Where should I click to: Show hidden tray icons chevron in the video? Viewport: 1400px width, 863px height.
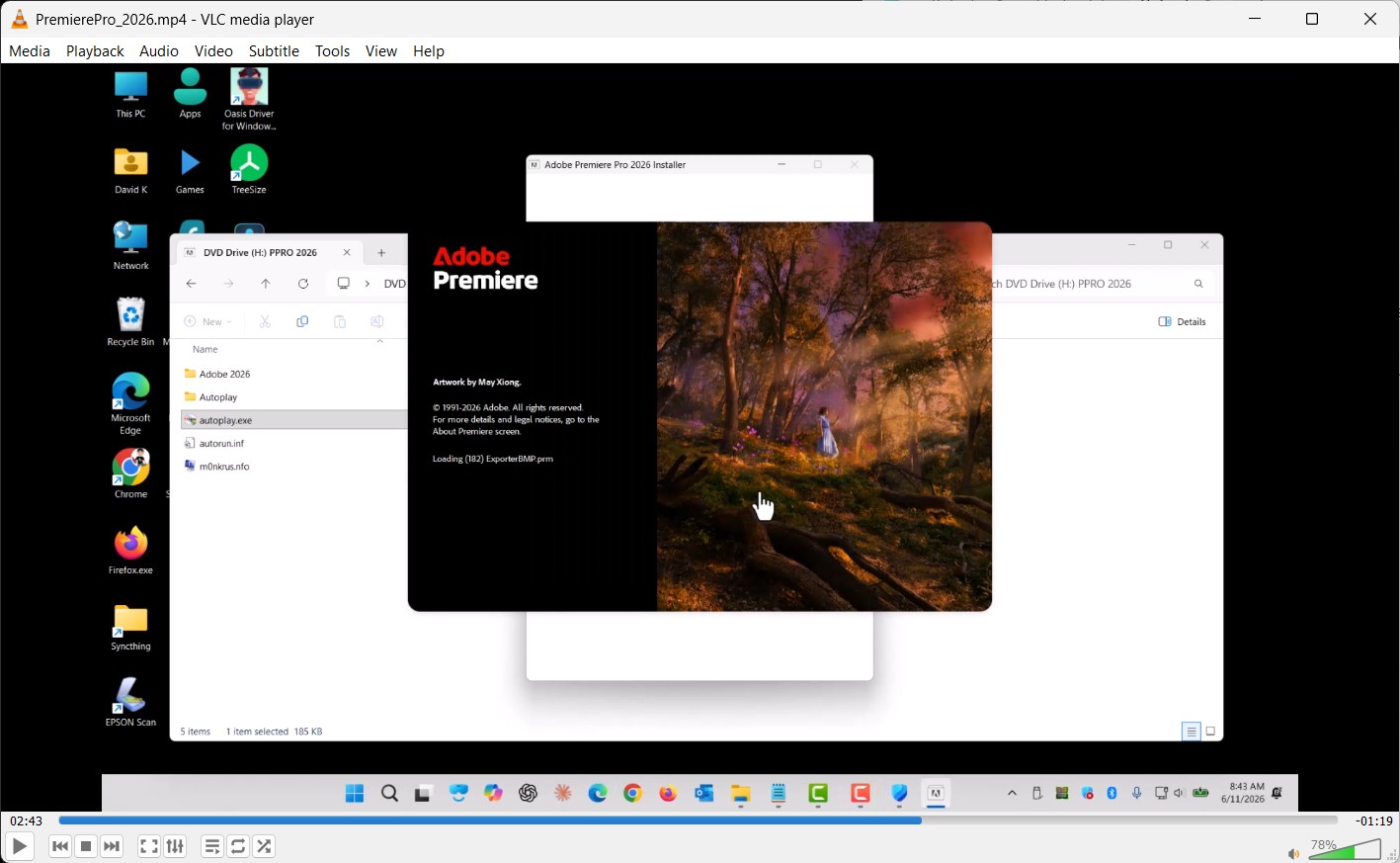coord(1012,793)
